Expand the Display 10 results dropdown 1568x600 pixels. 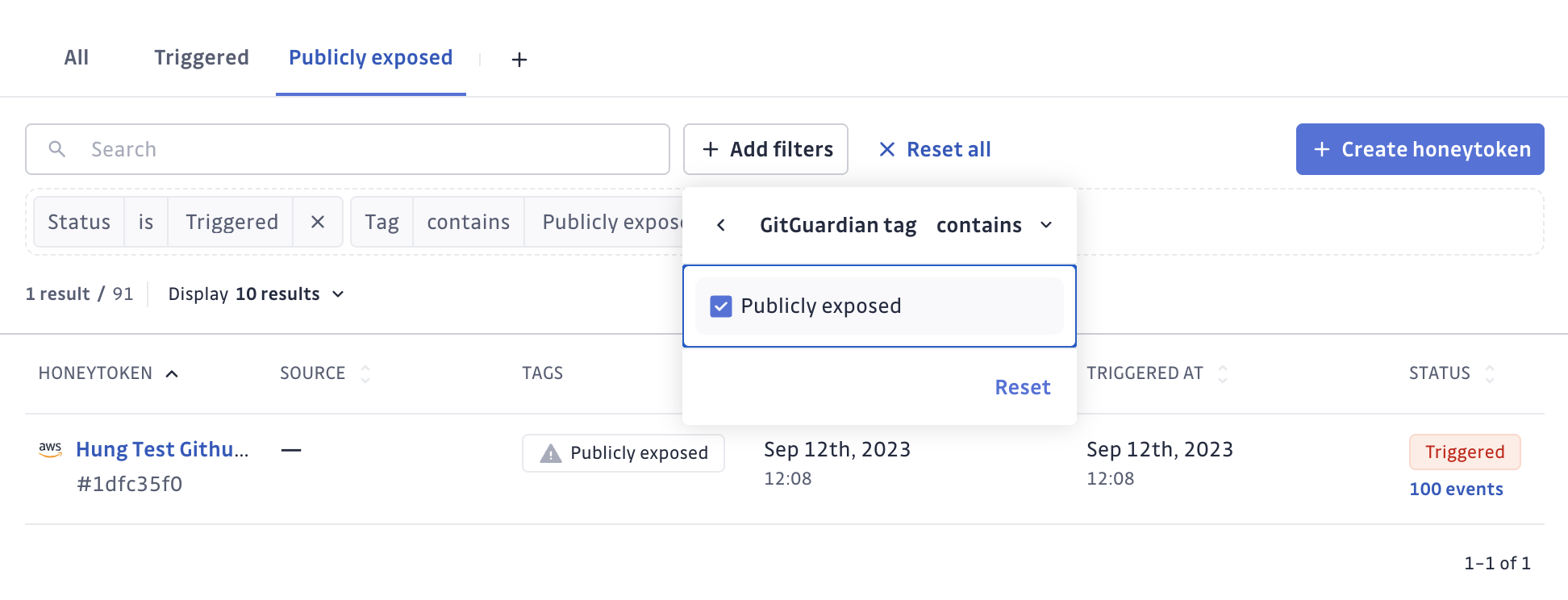(x=256, y=294)
